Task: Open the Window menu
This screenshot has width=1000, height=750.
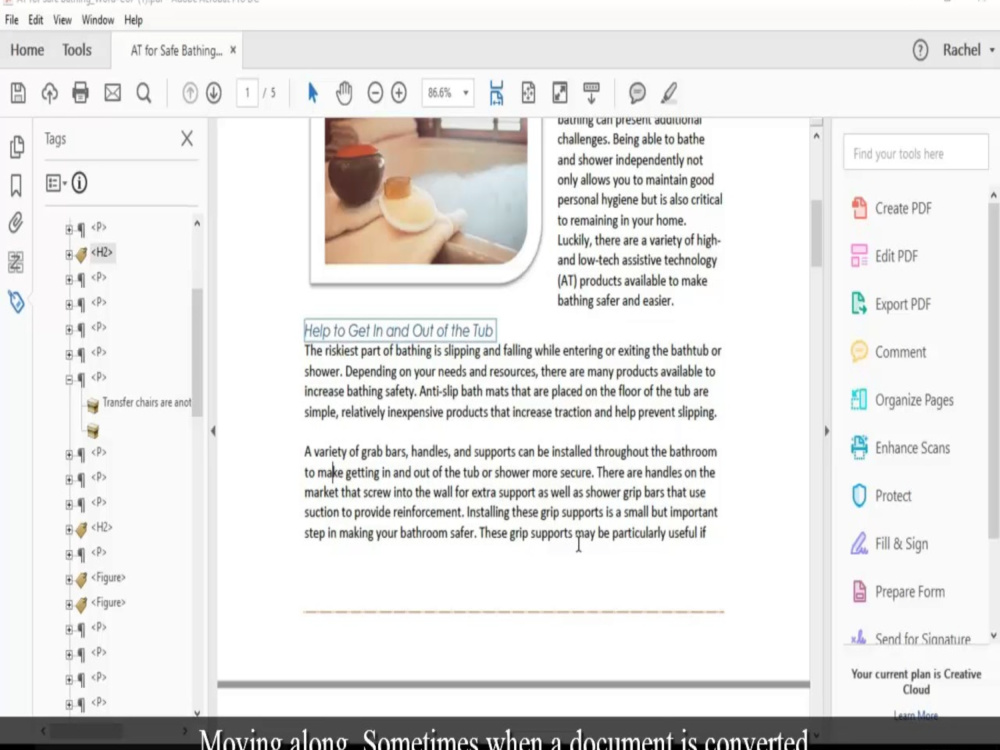Action: click(98, 20)
